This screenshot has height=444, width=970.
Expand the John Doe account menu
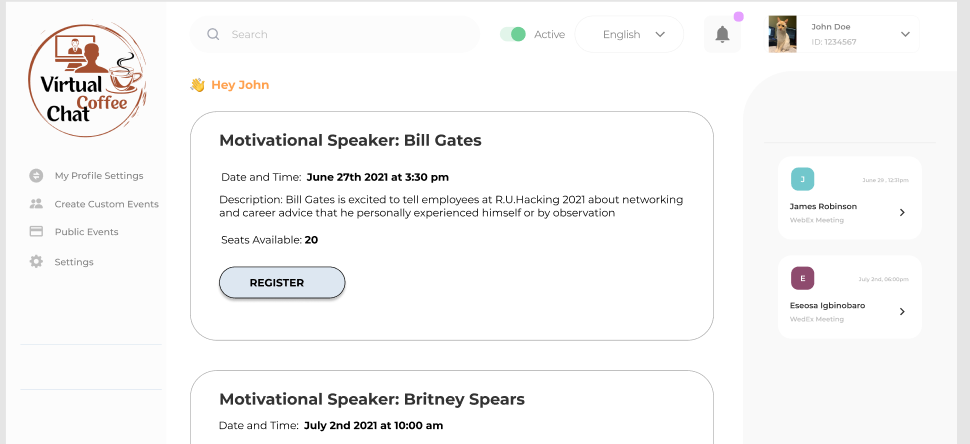(905, 34)
